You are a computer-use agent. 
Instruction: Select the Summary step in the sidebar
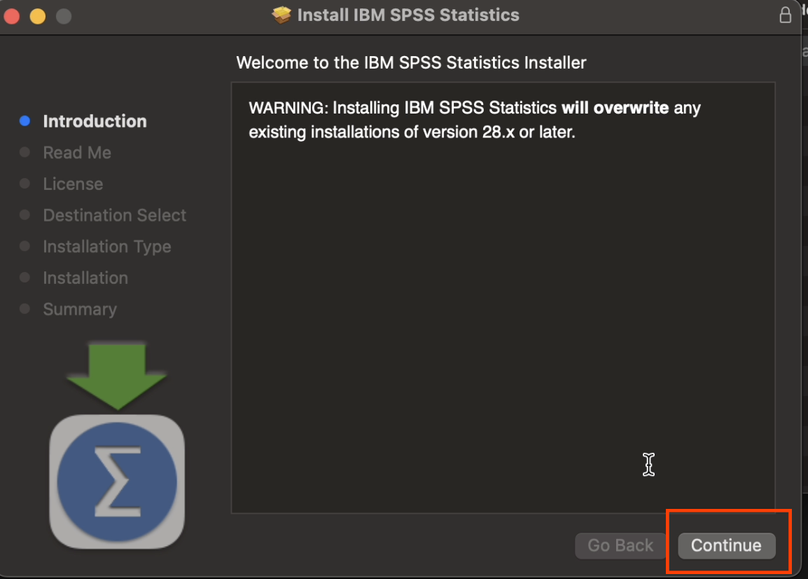[80, 309]
